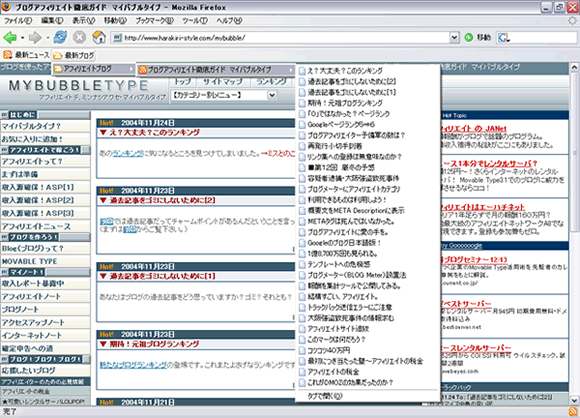Open the 最新ブログ bookmark folder
The height and width of the screenshot is (418, 580).
(x=74, y=55)
